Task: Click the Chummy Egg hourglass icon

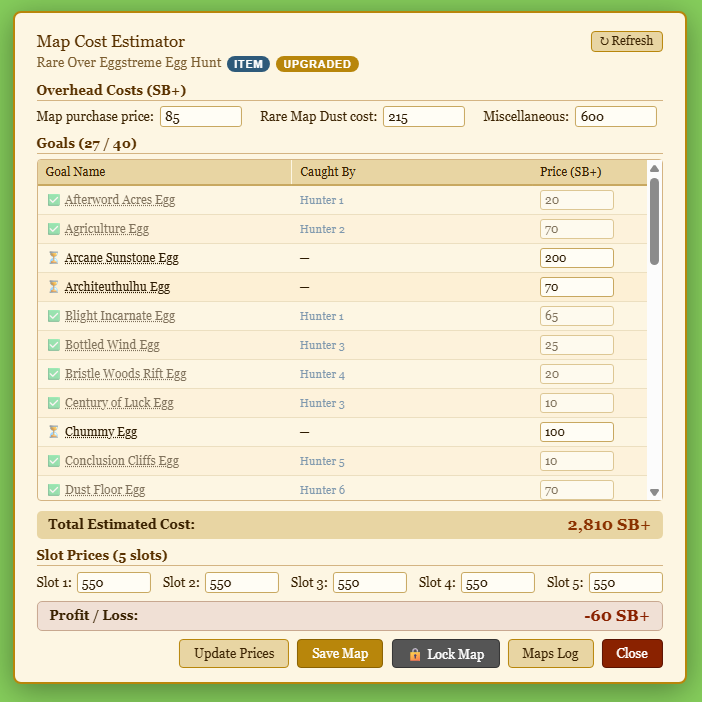Action: tap(54, 432)
